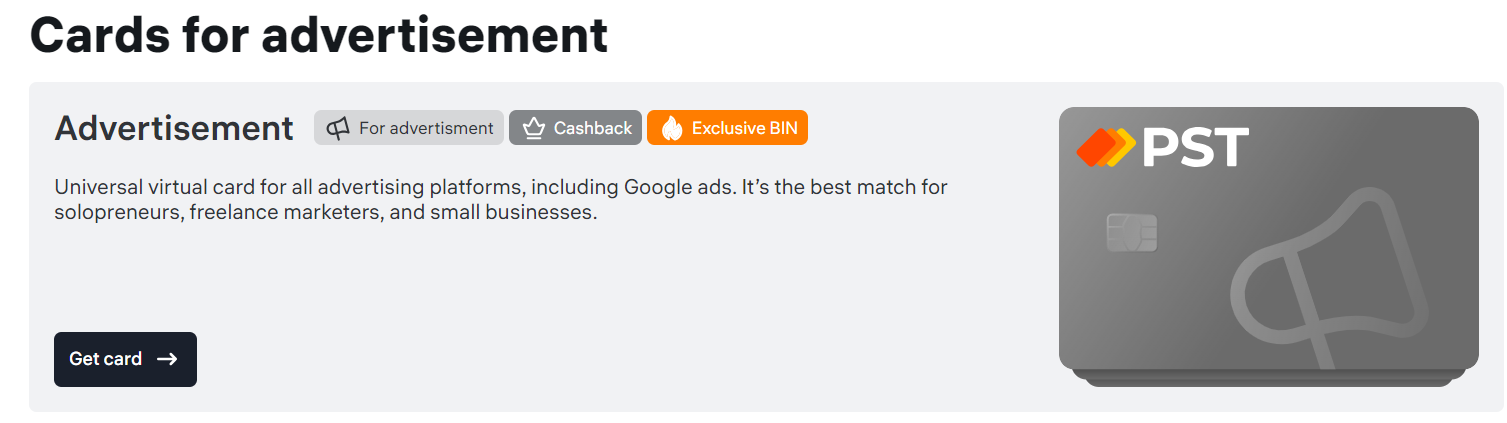Click the megaphone icon in the advertisment tag
Image resolution: width=1507 pixels, height=423 pixels.
tap(338, 128)
